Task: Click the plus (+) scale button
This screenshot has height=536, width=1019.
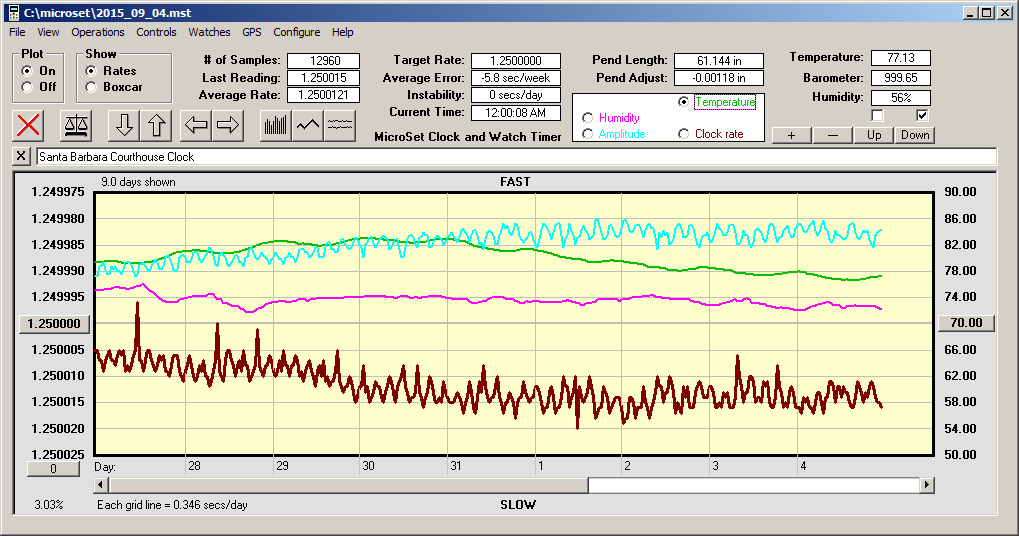Action: (x=792, y=135)
